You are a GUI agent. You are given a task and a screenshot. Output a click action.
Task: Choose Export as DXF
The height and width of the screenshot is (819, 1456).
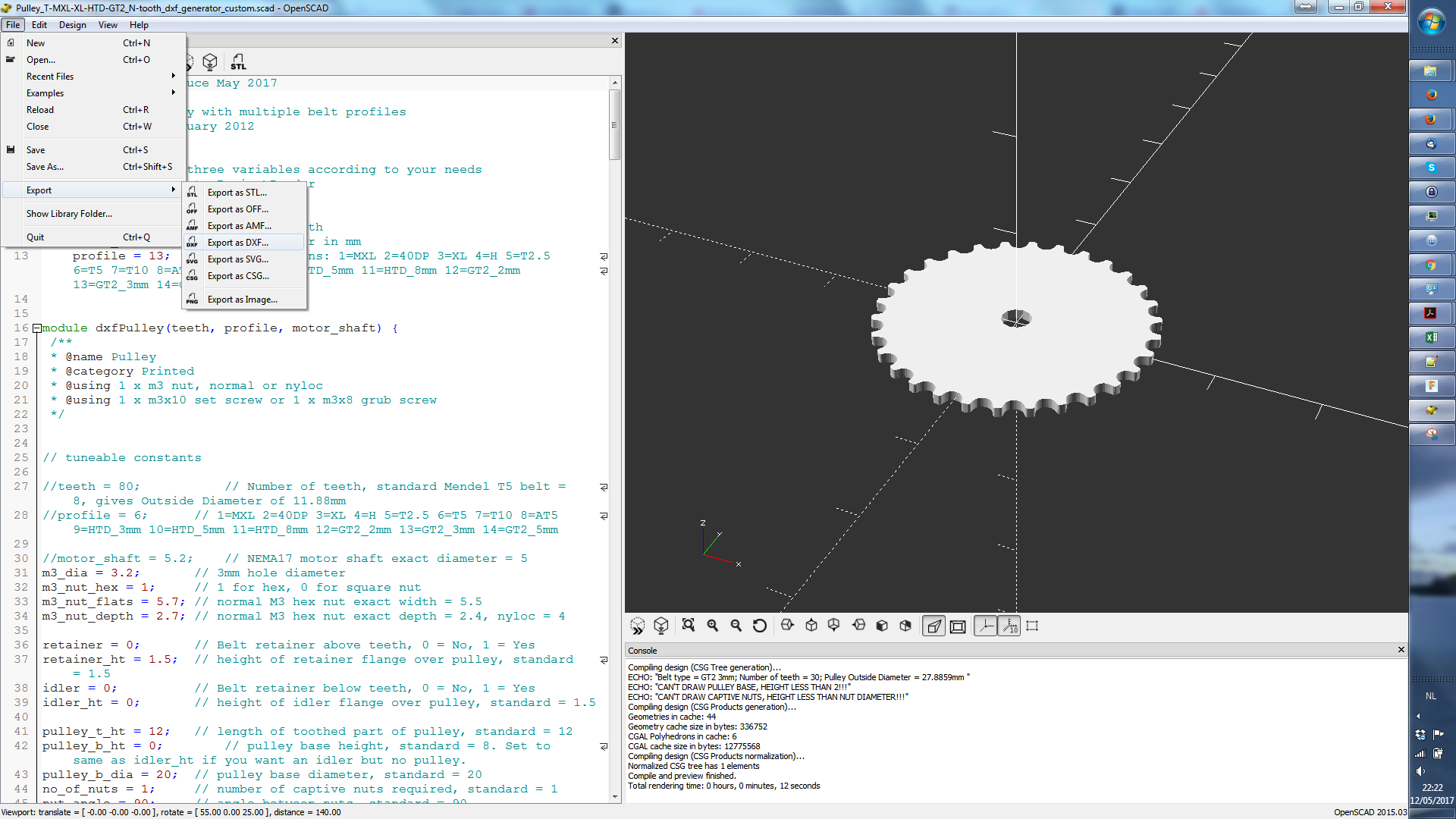point(238,243)
